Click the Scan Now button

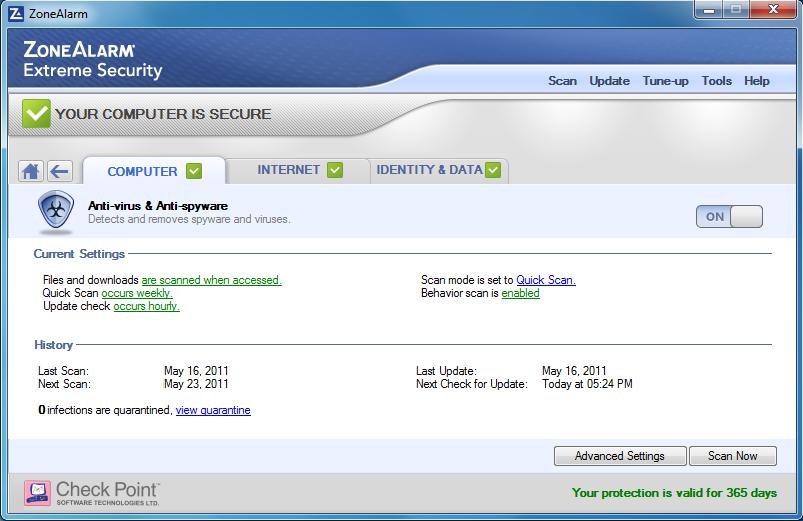point(733,456)
